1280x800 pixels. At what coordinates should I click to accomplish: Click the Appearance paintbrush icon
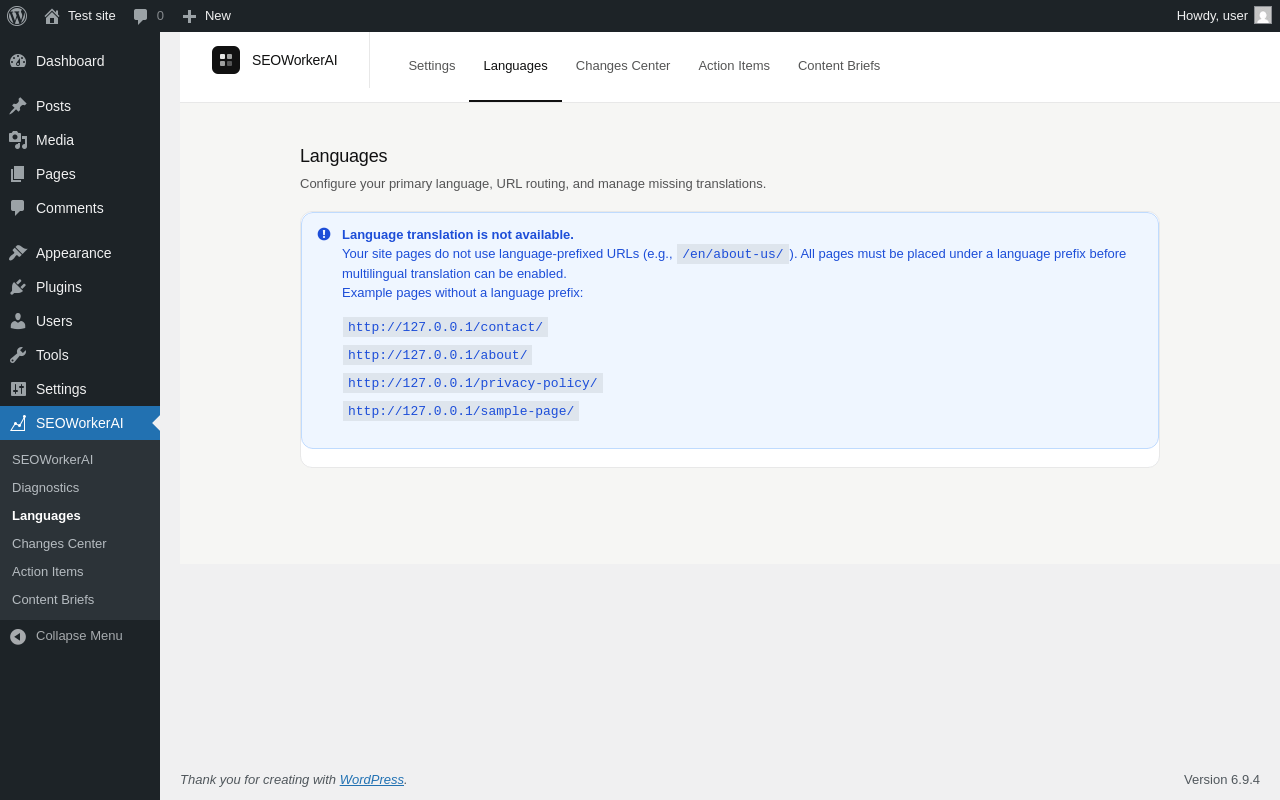18,253
